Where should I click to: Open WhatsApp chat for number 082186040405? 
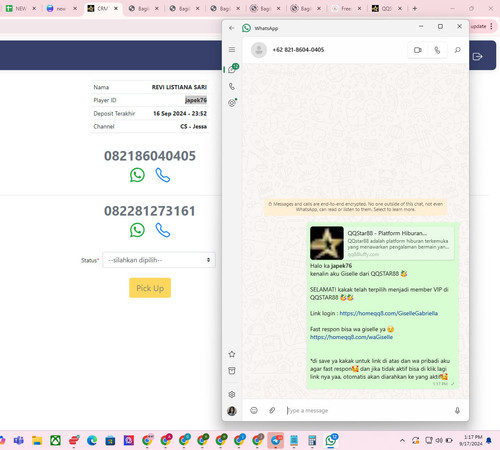click(137, 175)
